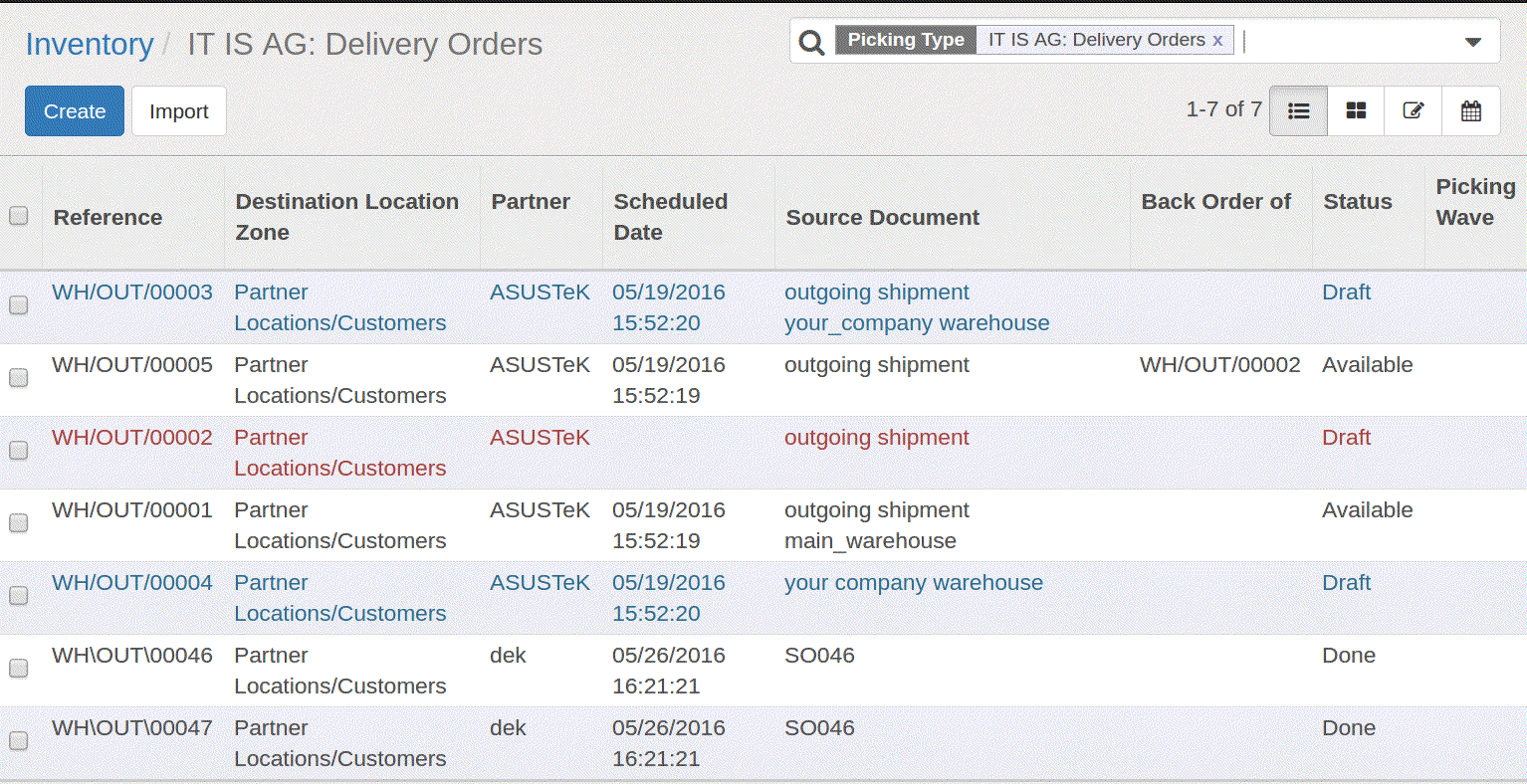This screenshot has height=784, width=1527.
Task: Switch to form edit view icon
Action: coord(1413,110)
